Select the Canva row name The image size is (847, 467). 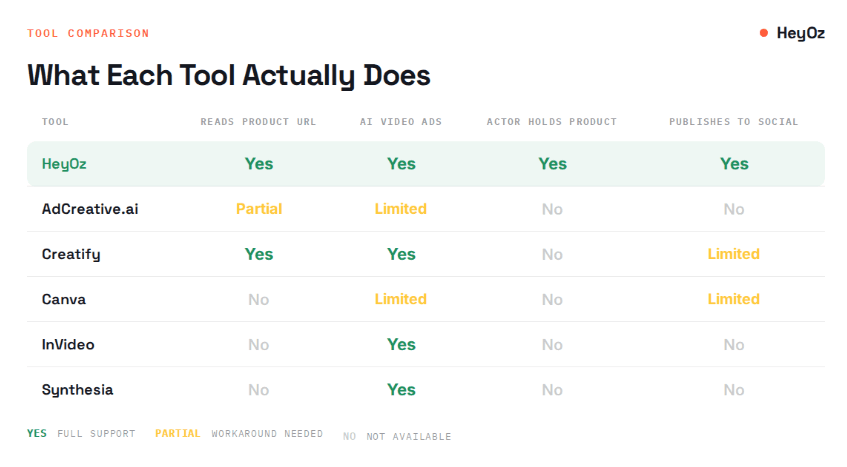click(64, 299)
